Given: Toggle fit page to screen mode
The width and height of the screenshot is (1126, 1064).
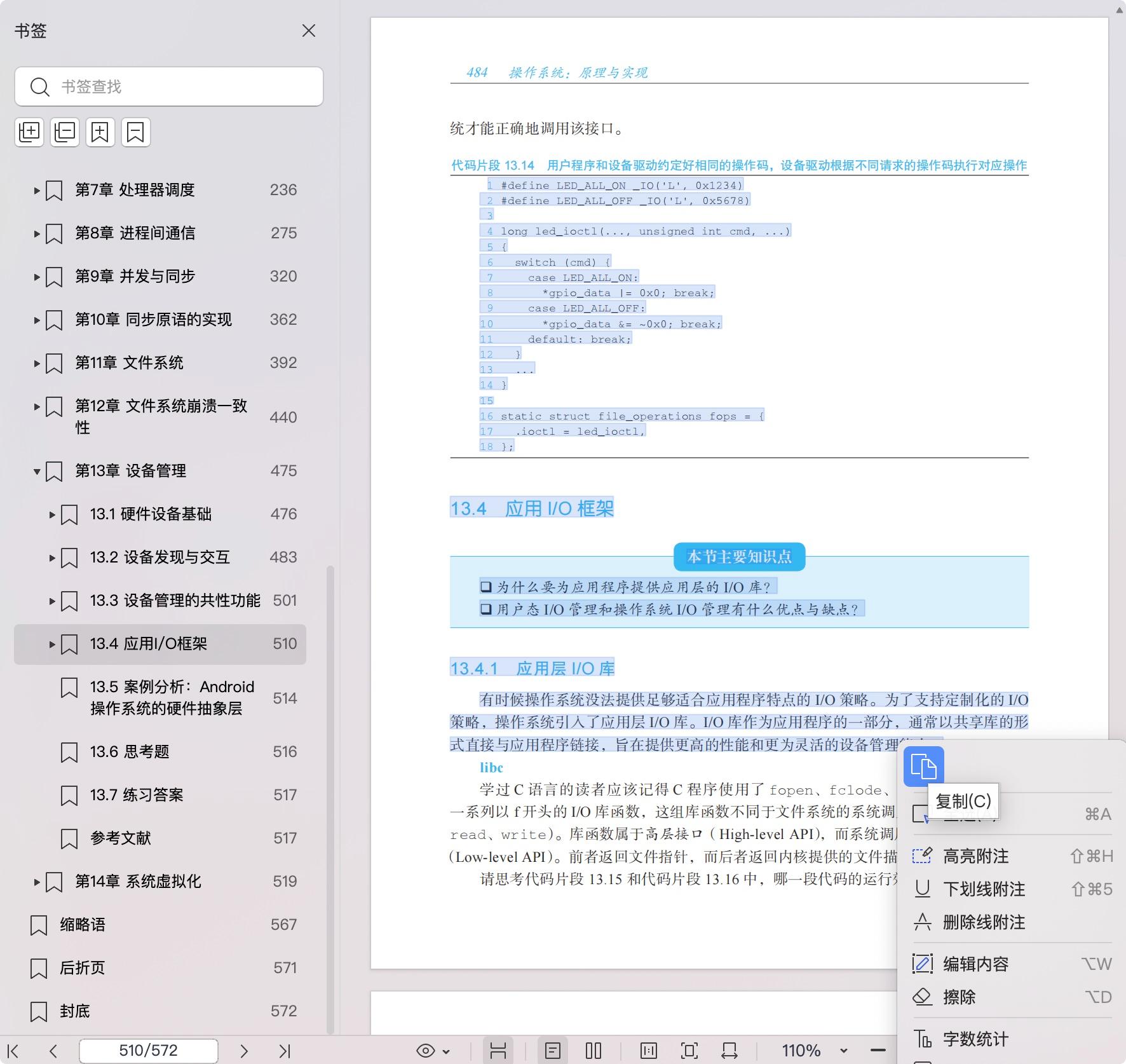Looking at the screenshot, I should tap(649, 1051).
